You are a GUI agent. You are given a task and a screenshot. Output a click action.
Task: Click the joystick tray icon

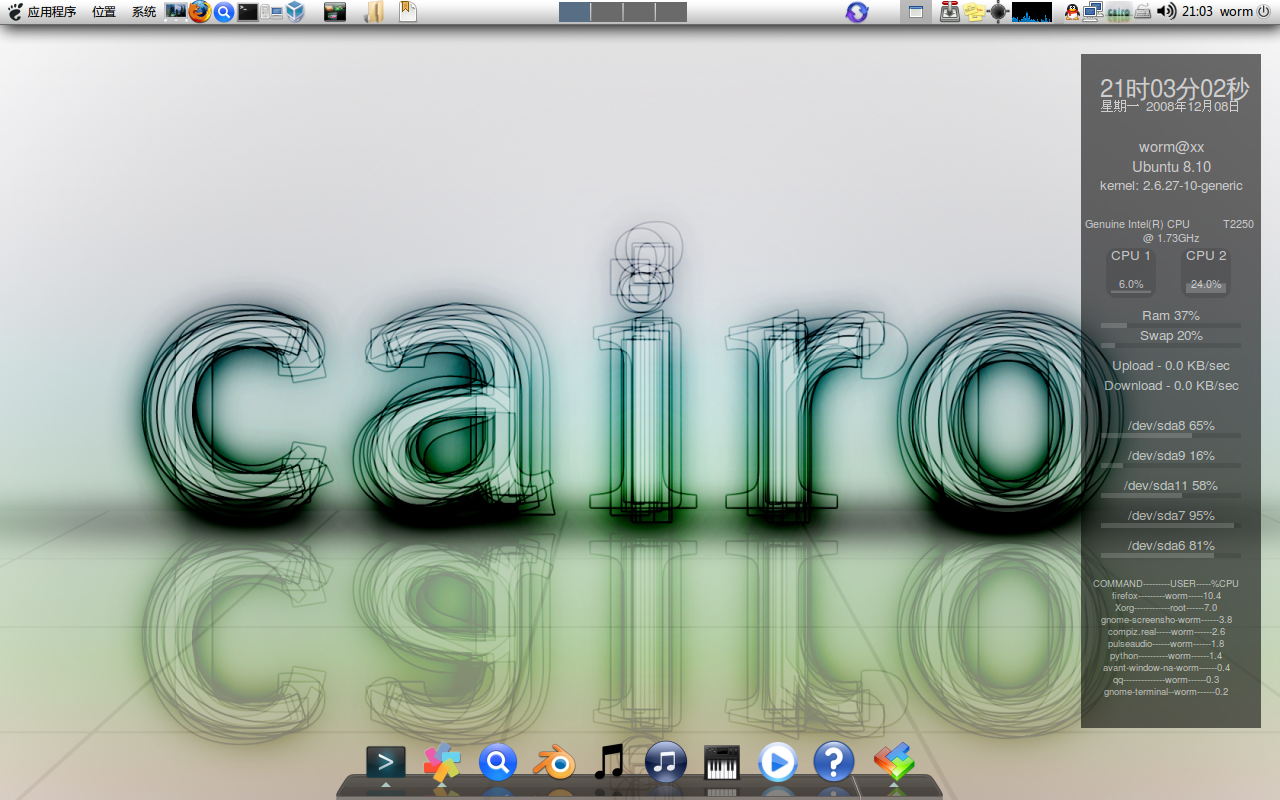point(950,12)
